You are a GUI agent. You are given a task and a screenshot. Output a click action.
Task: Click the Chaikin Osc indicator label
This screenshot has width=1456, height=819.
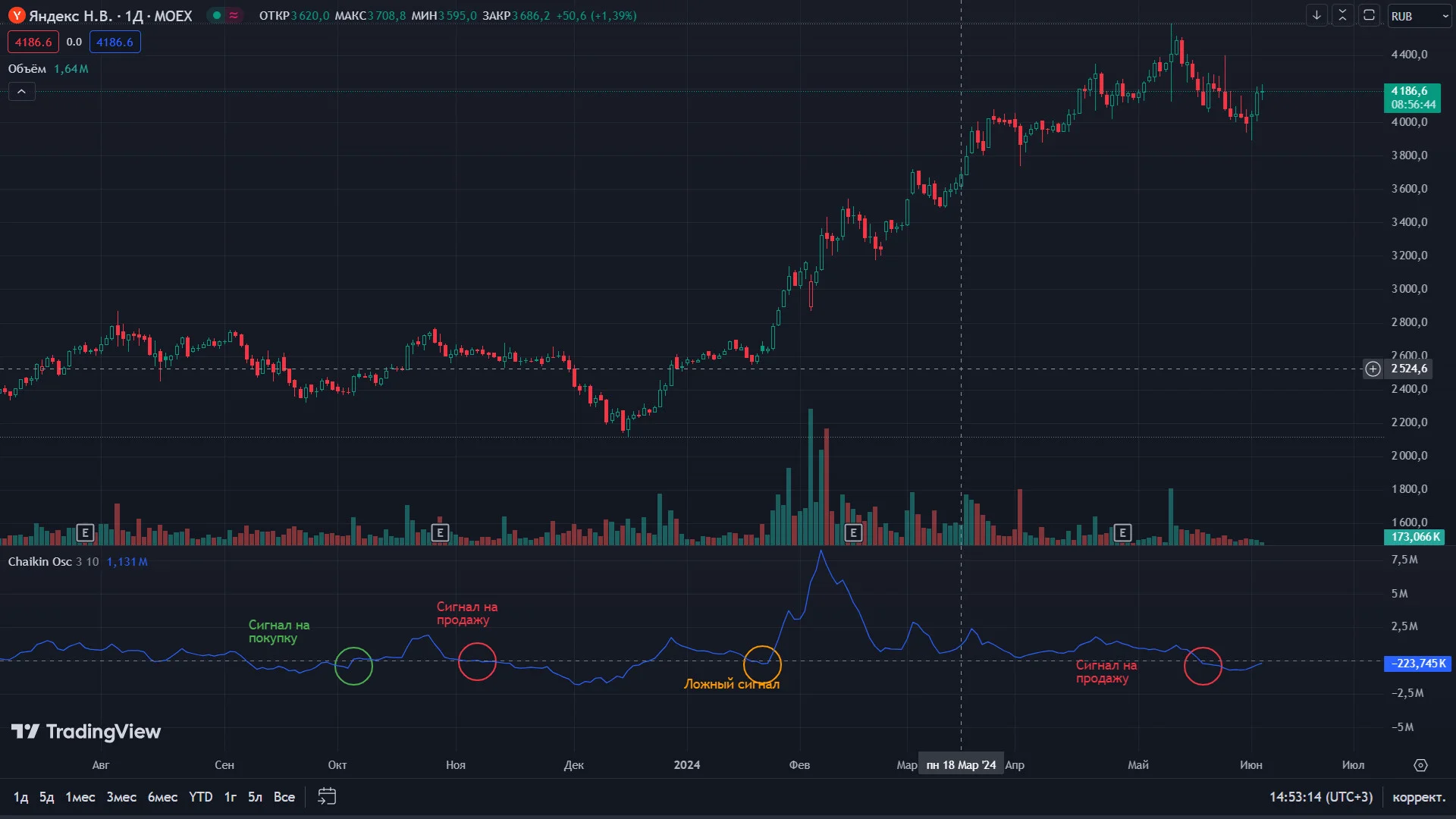39,562
